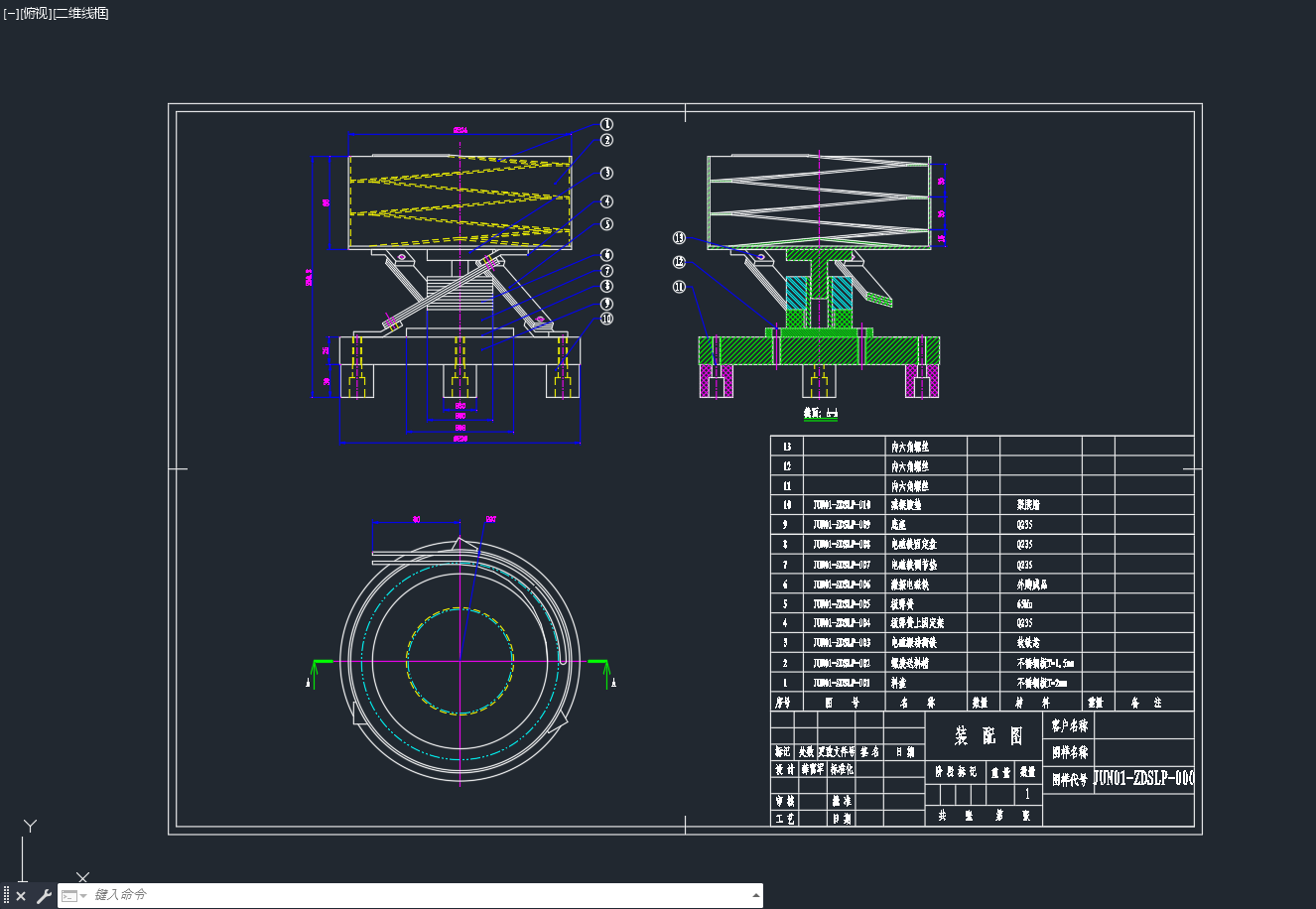Select the 截面 A-A section view label
Screen dimensions: 1316x909
(x=821, y=413)
